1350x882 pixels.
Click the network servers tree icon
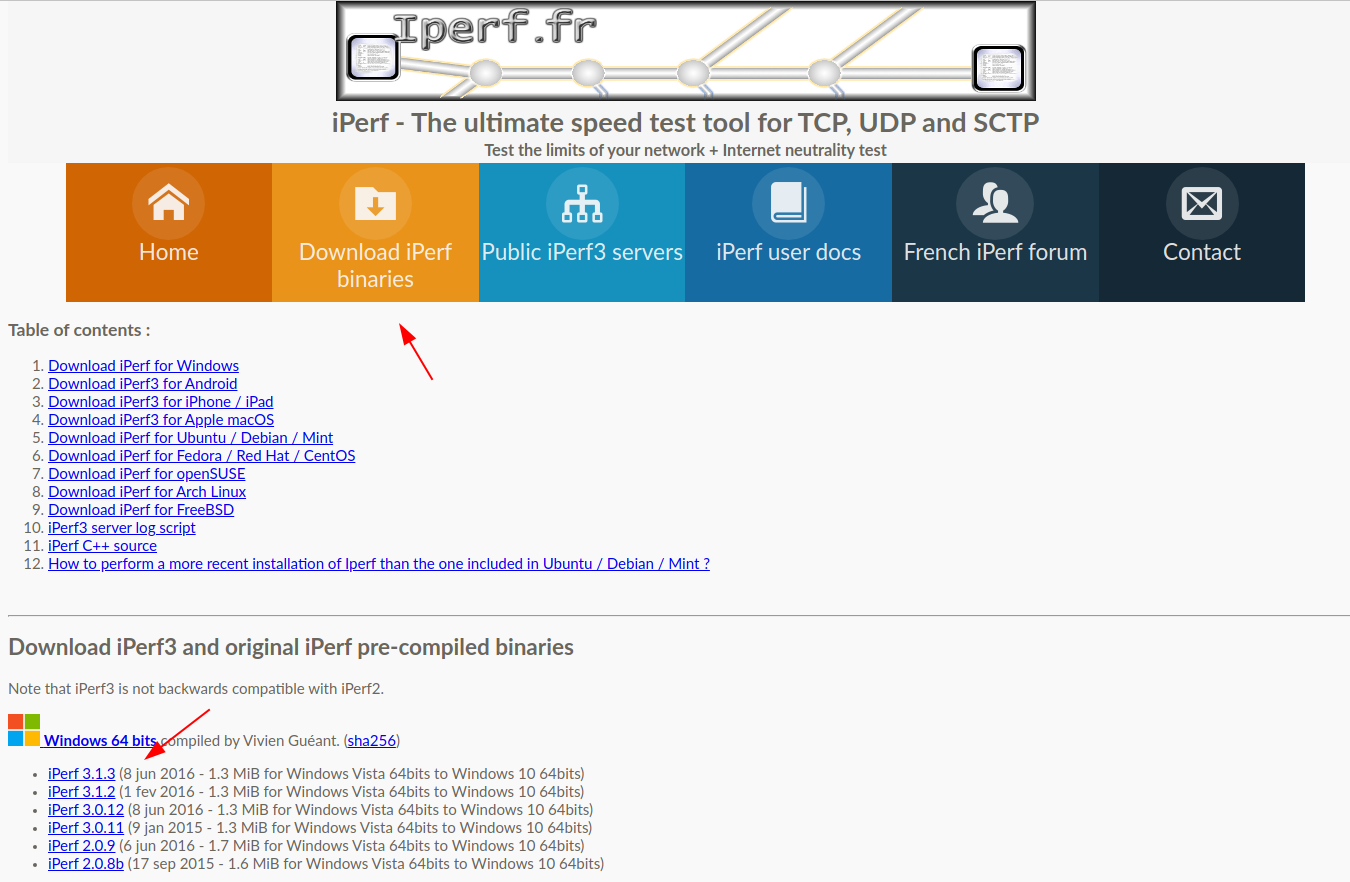(582, 204)
